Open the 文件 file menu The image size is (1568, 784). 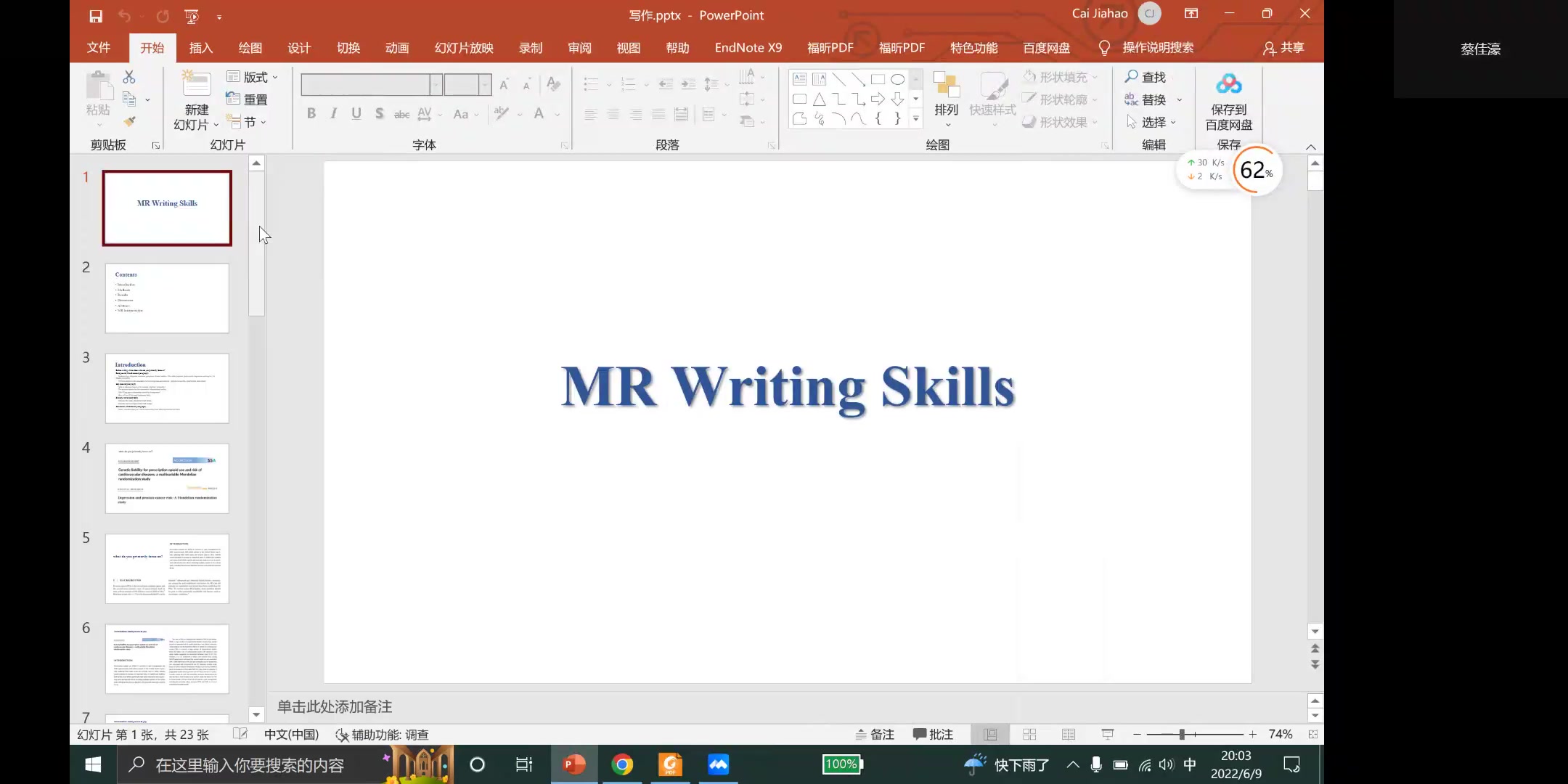99,47
